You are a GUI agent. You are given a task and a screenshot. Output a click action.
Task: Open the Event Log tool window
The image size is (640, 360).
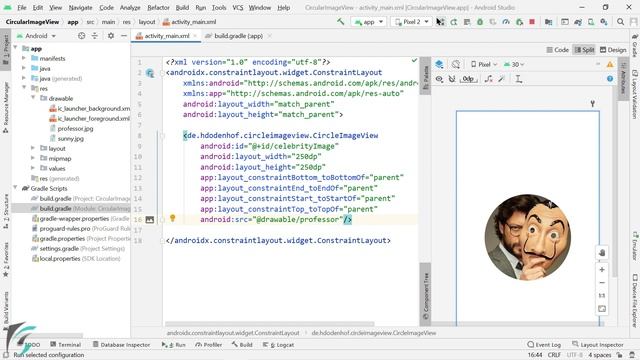pos(544,345)
